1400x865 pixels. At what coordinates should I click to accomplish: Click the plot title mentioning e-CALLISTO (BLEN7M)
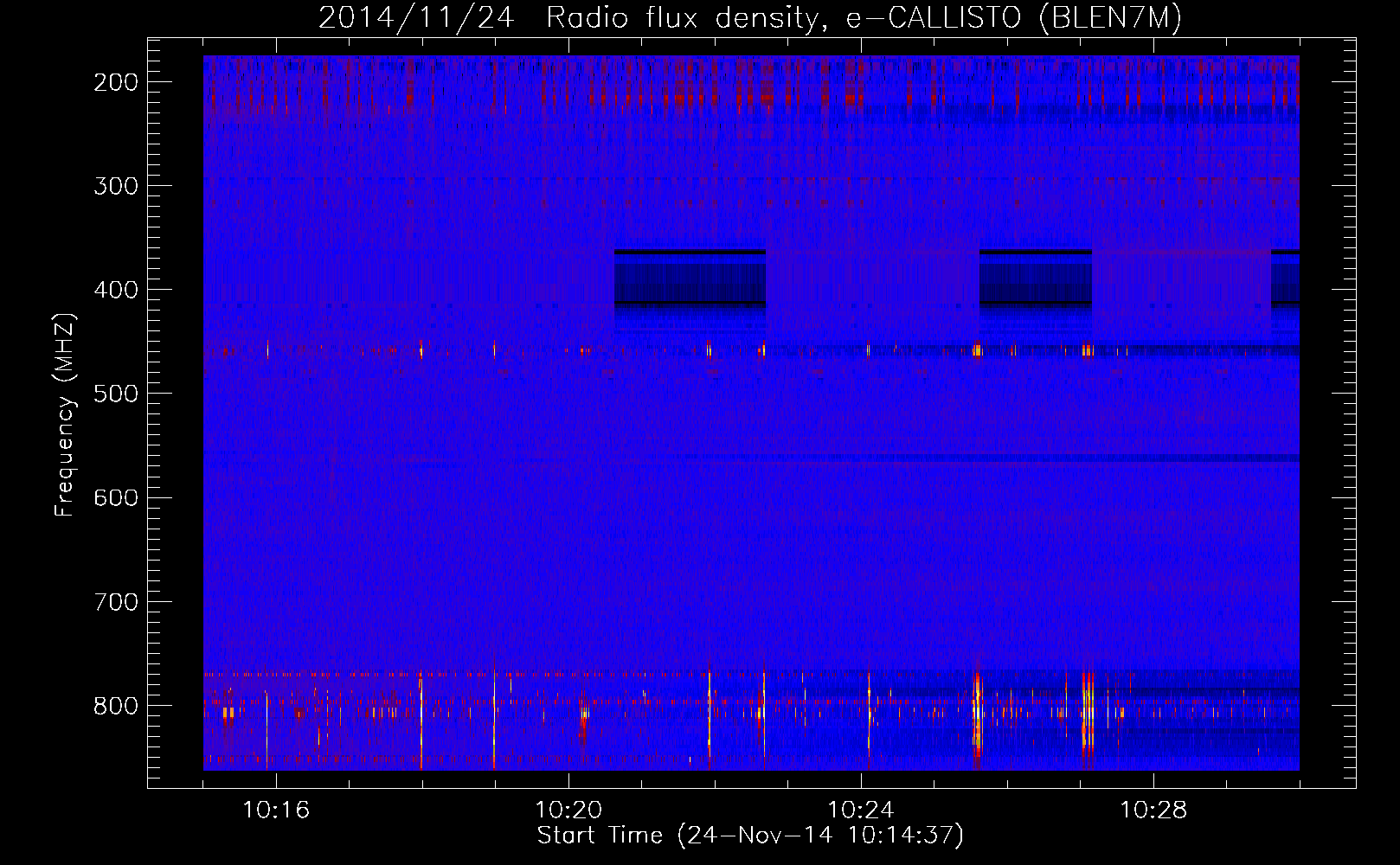[749, 17]
